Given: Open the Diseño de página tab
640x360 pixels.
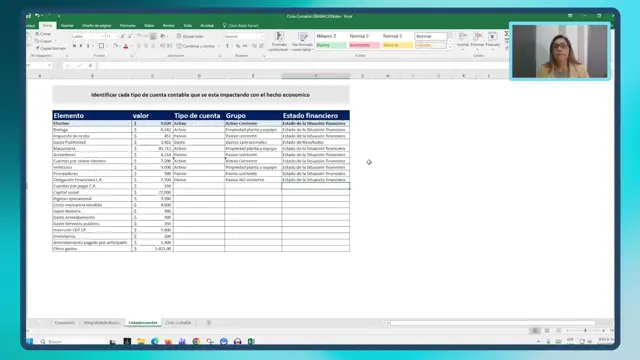Looking at the screenshot, I should (x=96, y=25).
